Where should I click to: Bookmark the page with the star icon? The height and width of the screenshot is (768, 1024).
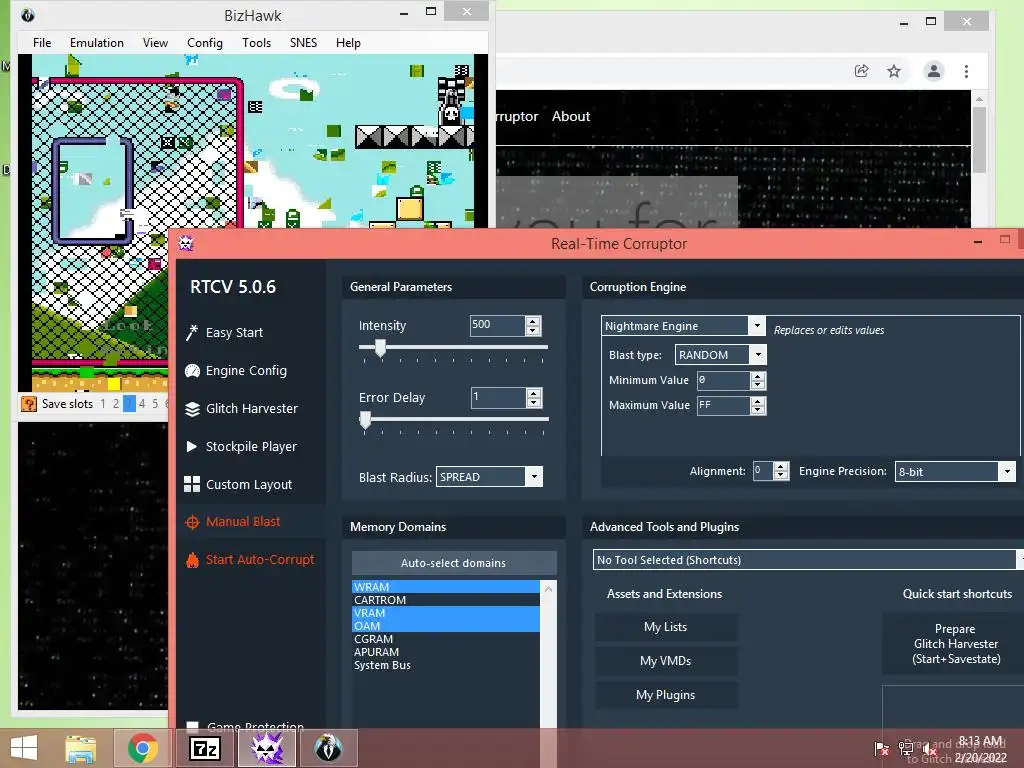click(x=894, y=71)
